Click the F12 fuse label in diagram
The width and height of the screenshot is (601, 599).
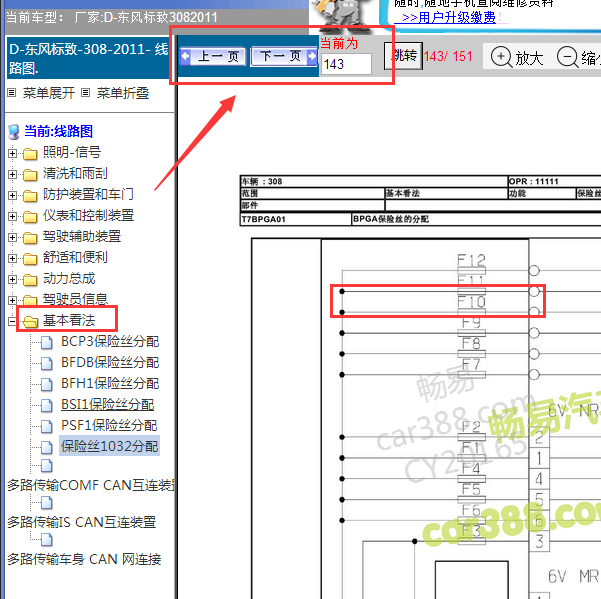coord(471,261)
